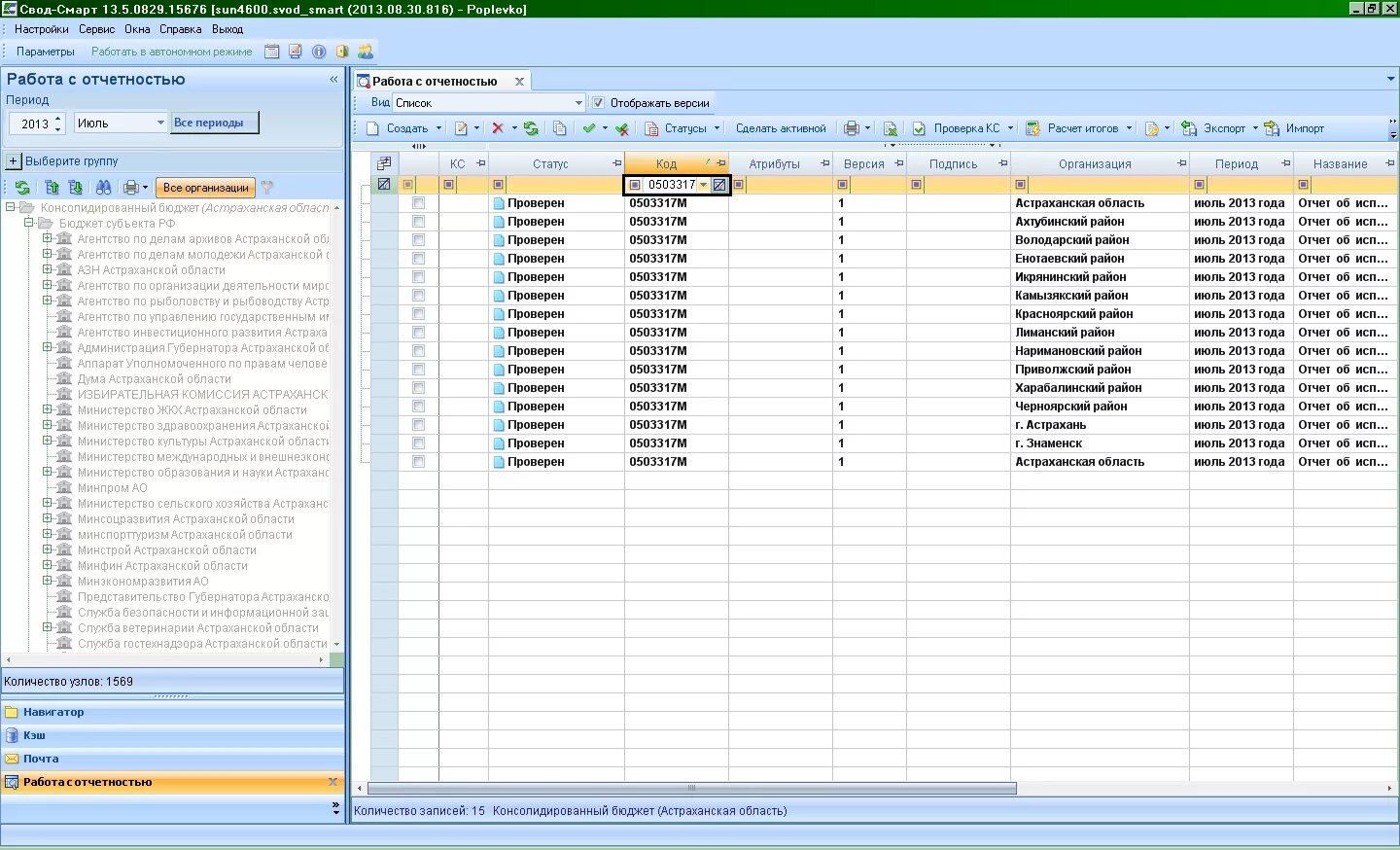The image size is (1400, 850).
Task: Open the Навигатор panel in the sidebar
Action: (x=173, y=712)
